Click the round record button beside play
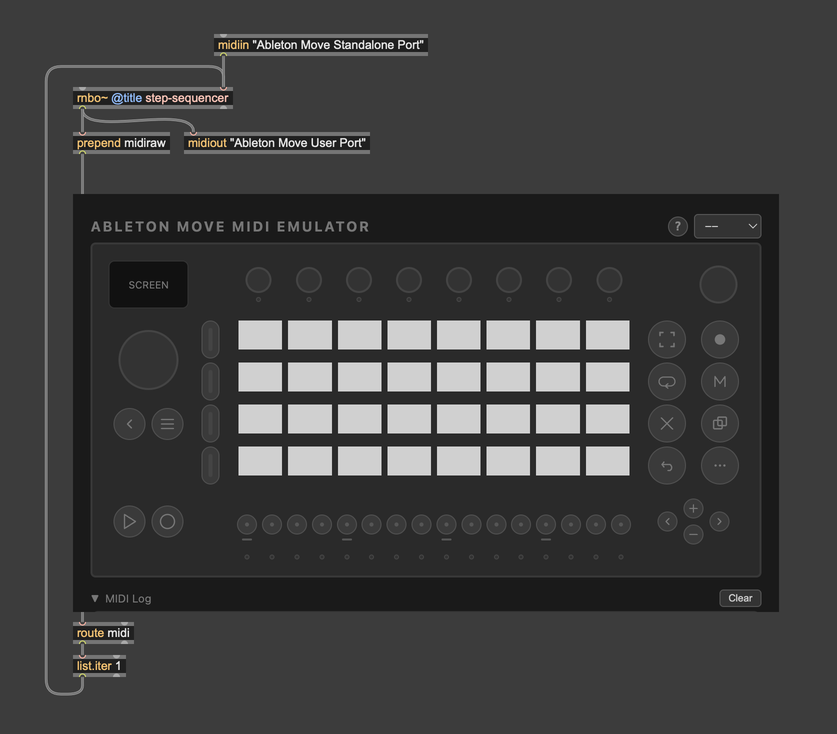Viewport: 837px width, 734px height. pos(167,521)
